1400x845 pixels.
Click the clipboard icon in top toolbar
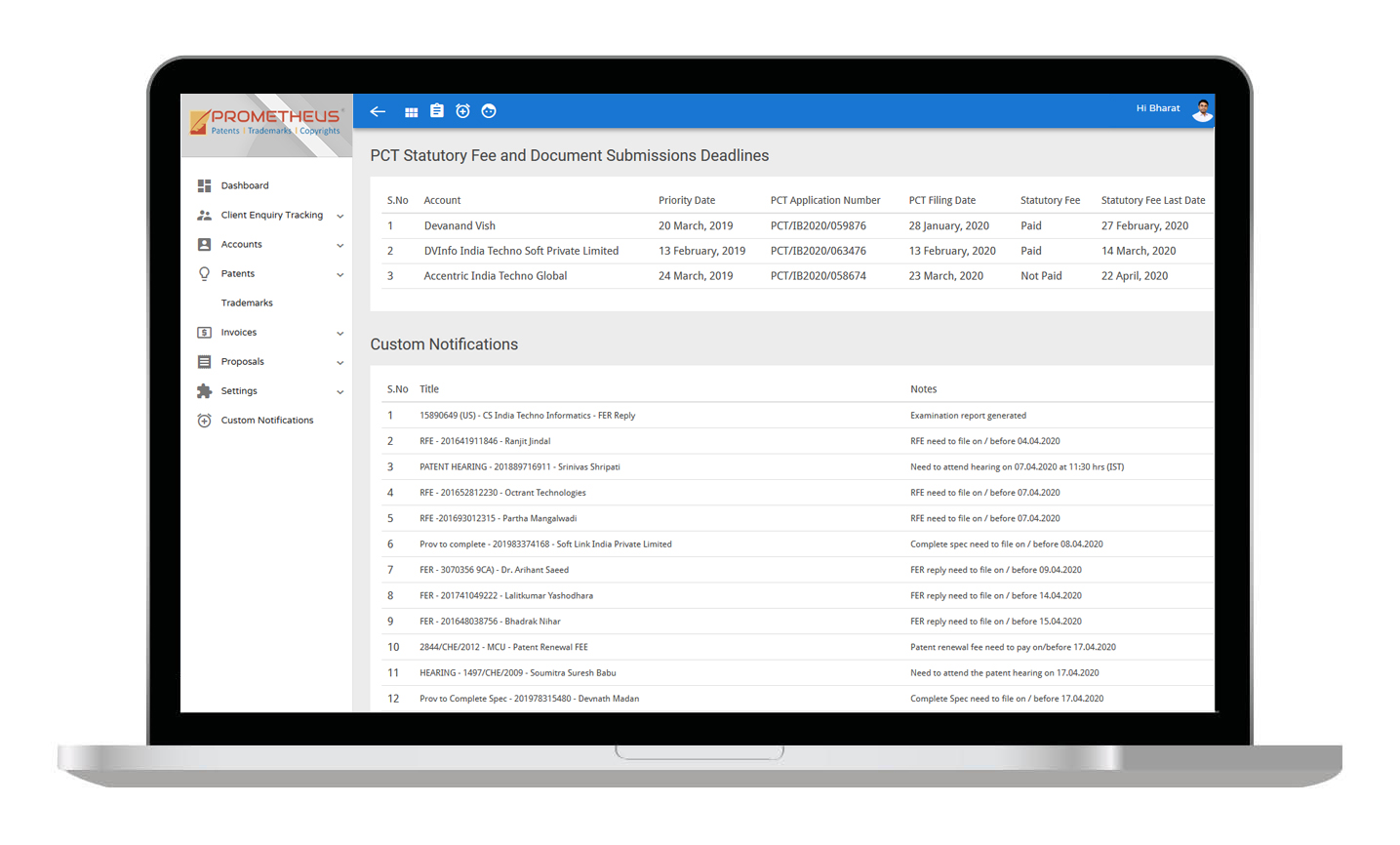pos(437,111)
